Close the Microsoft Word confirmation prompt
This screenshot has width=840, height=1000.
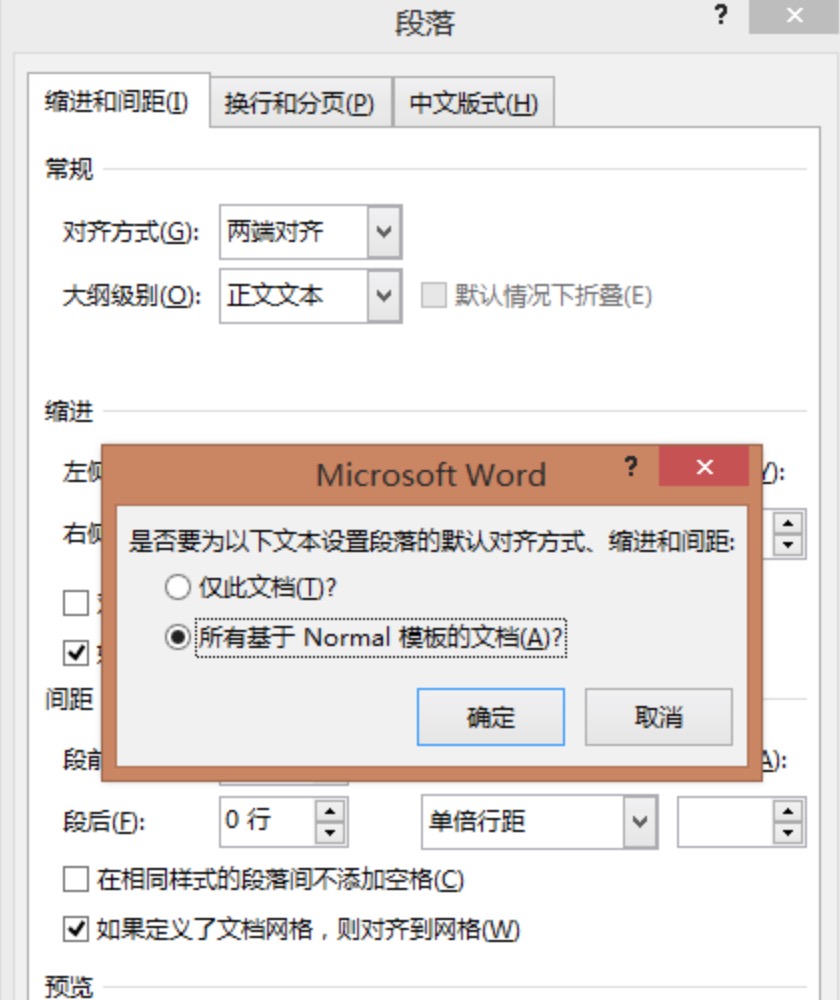click(x=703, y=467)
